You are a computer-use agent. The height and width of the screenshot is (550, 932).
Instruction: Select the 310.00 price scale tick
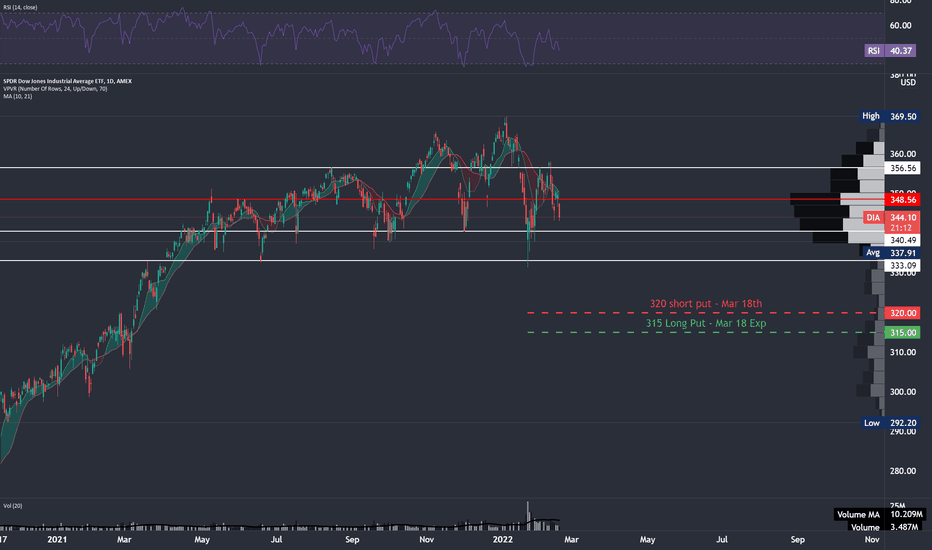902,352
